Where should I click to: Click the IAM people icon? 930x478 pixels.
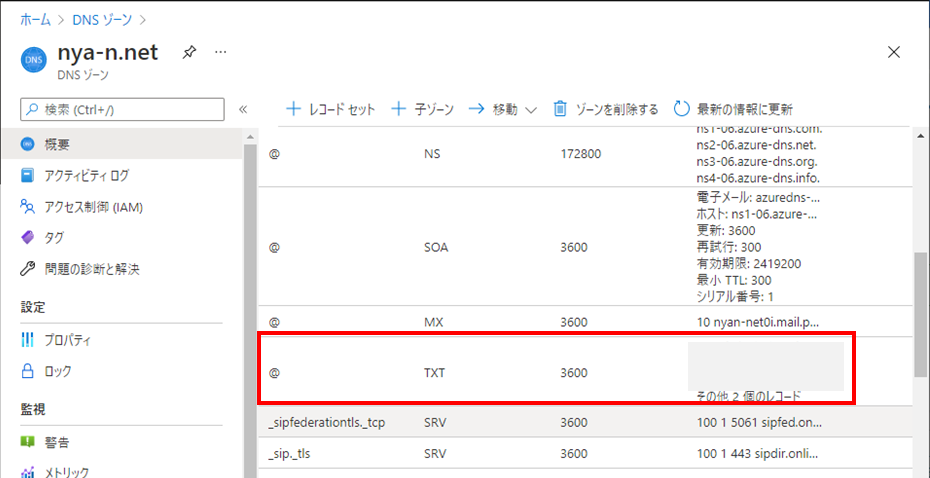pyautogui.click(x=27, y=207)
